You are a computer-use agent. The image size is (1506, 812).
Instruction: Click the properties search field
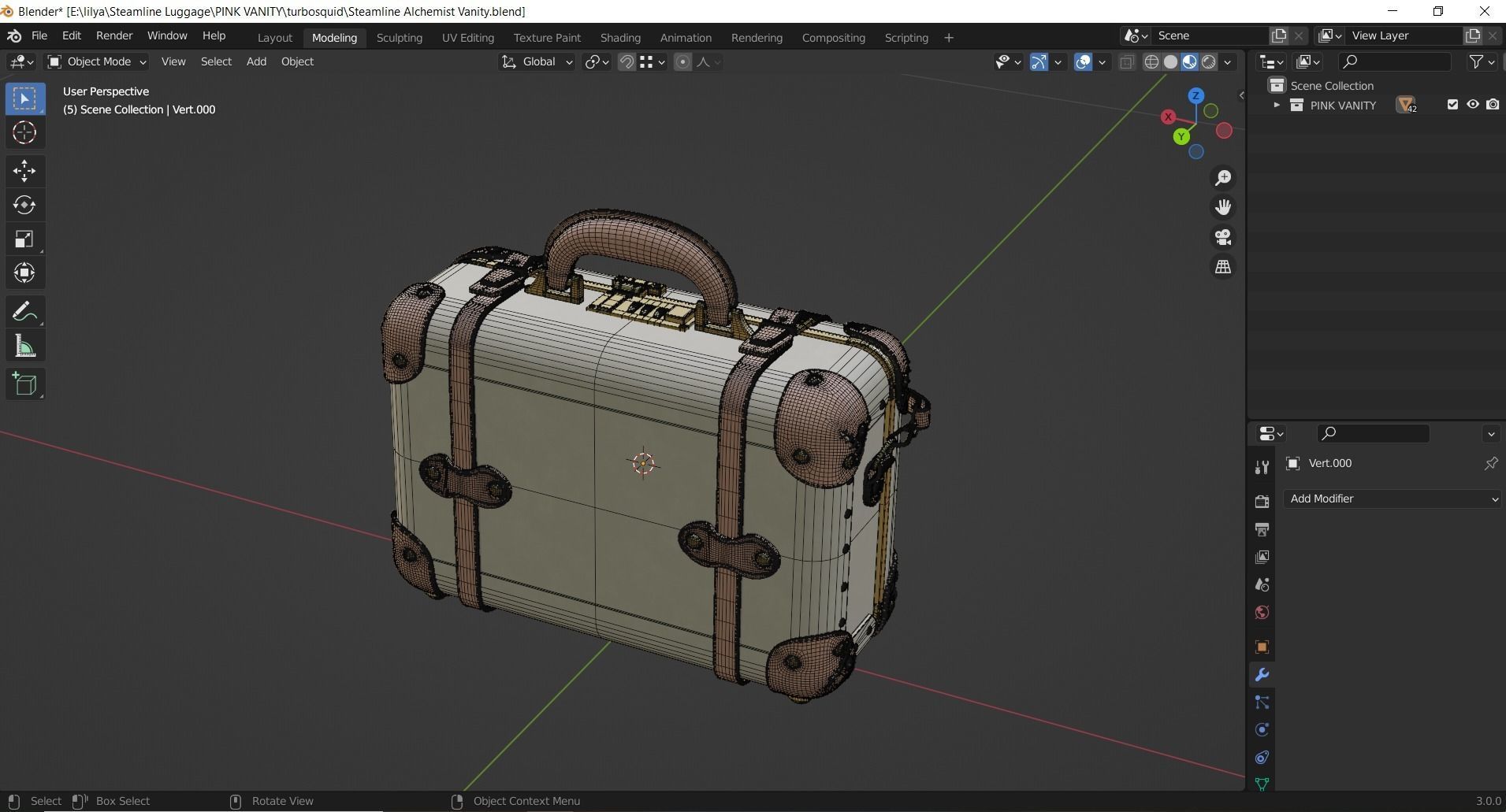[x=1373, y=434]
